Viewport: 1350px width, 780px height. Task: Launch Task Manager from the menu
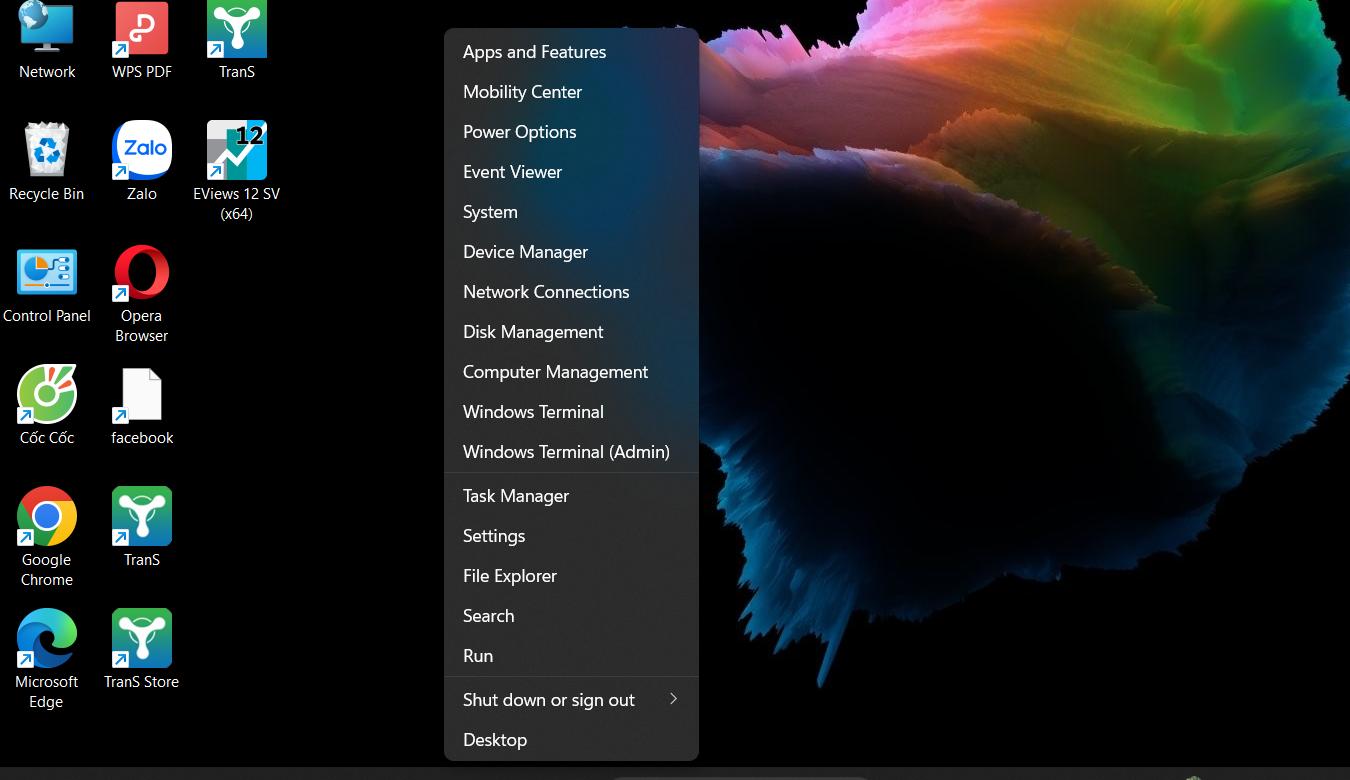(x=571, y=496)
